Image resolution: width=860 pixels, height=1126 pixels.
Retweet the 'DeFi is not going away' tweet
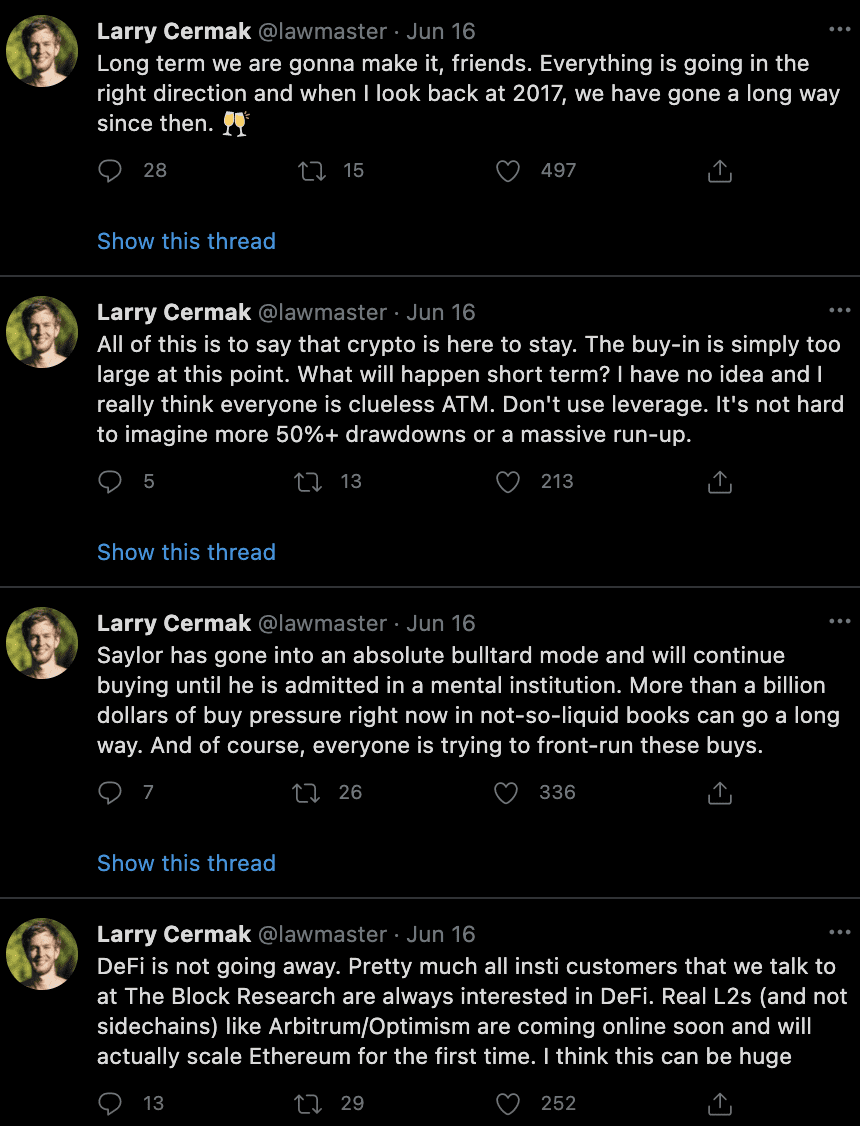308,1104
